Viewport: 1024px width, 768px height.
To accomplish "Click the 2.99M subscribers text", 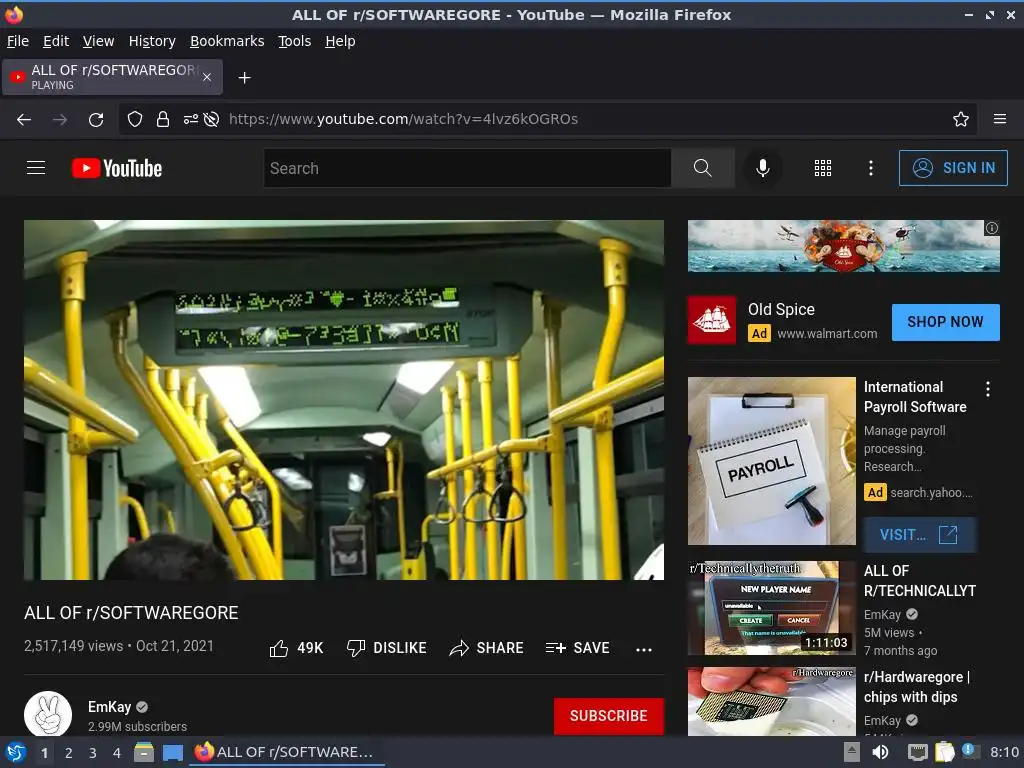I will 137,726.
